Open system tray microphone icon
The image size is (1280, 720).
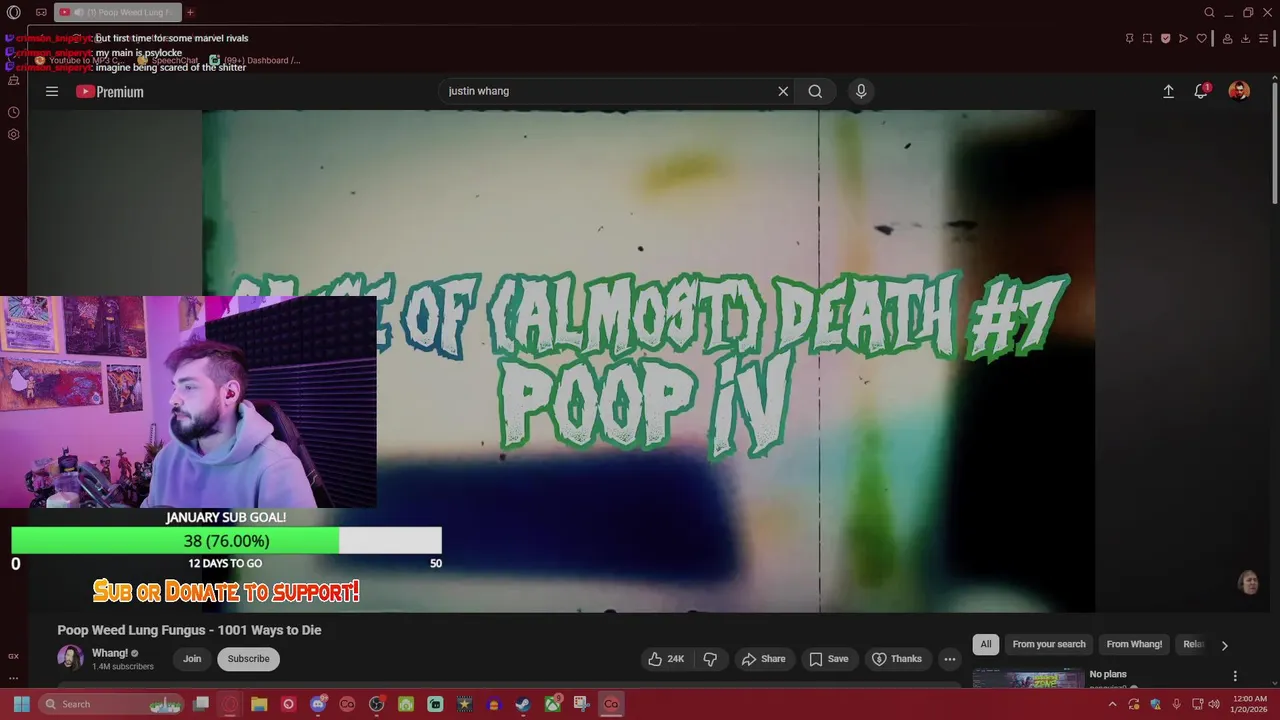1176,704
